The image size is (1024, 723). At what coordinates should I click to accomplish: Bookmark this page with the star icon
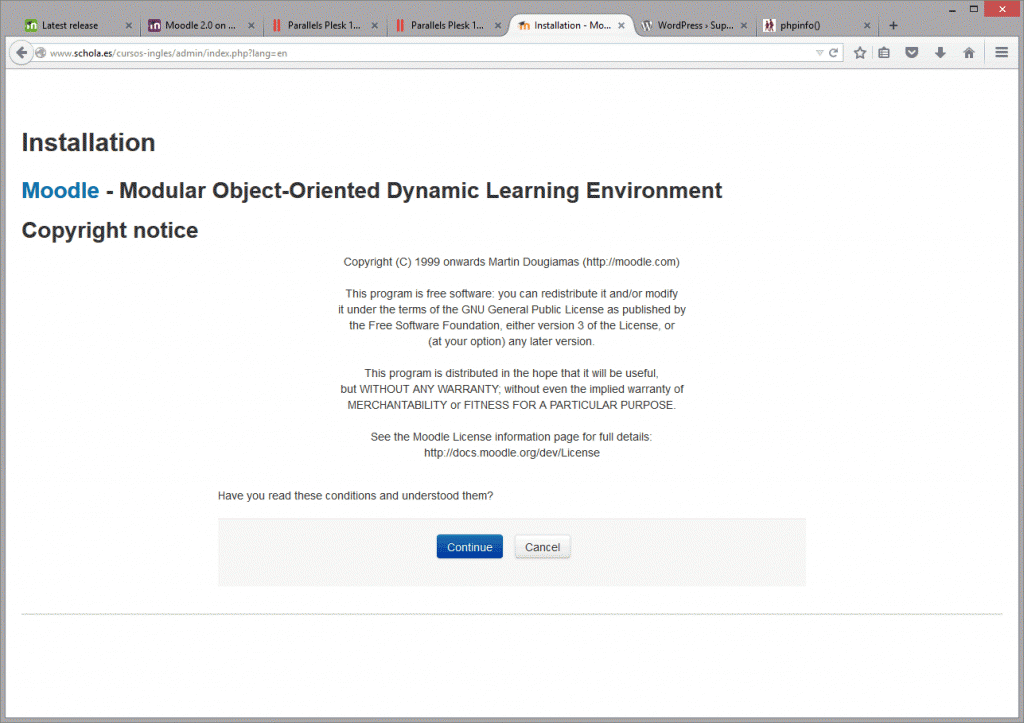coord(860,53)
